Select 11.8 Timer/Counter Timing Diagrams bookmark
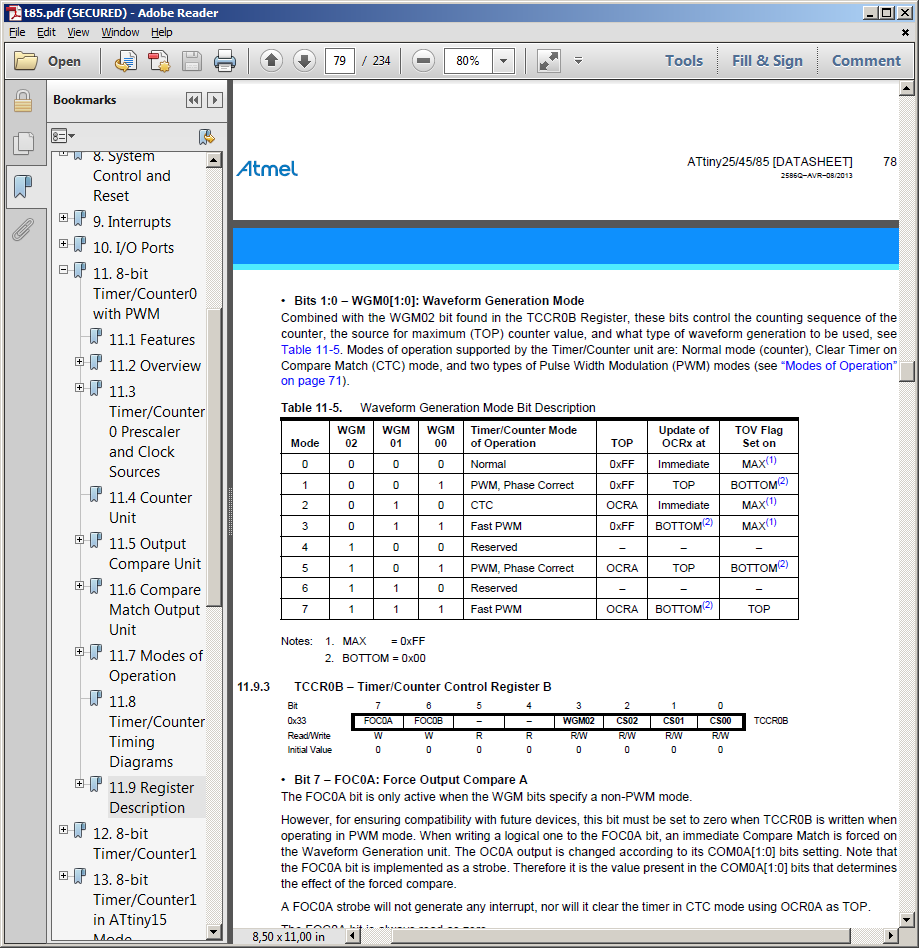This screenshot has height=948, width=919. pyautogui.click(x=157, y=732)
